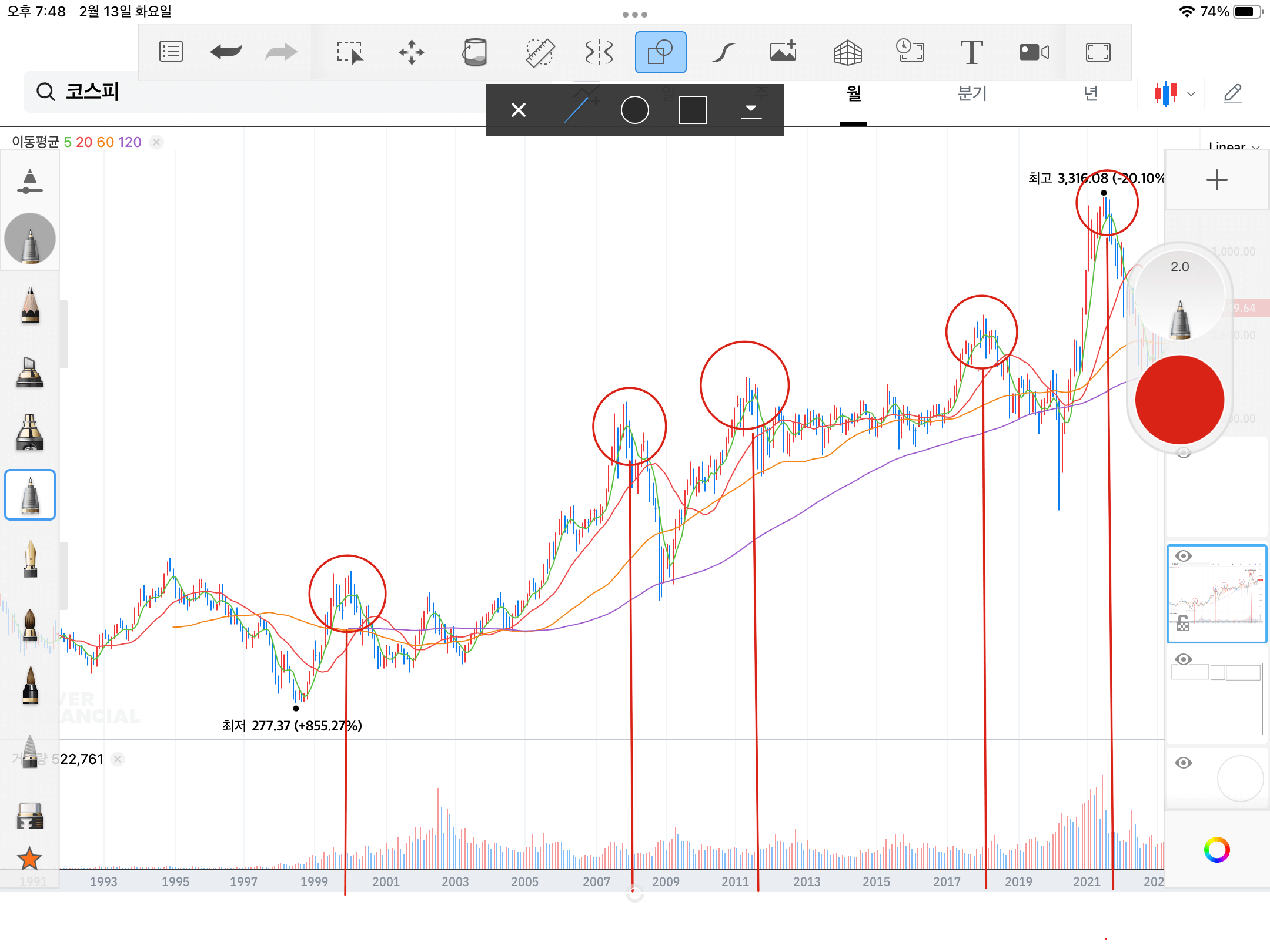Open the Ruler tool
The width and height of the screenshot is (1270, 952).
point(539,52)
